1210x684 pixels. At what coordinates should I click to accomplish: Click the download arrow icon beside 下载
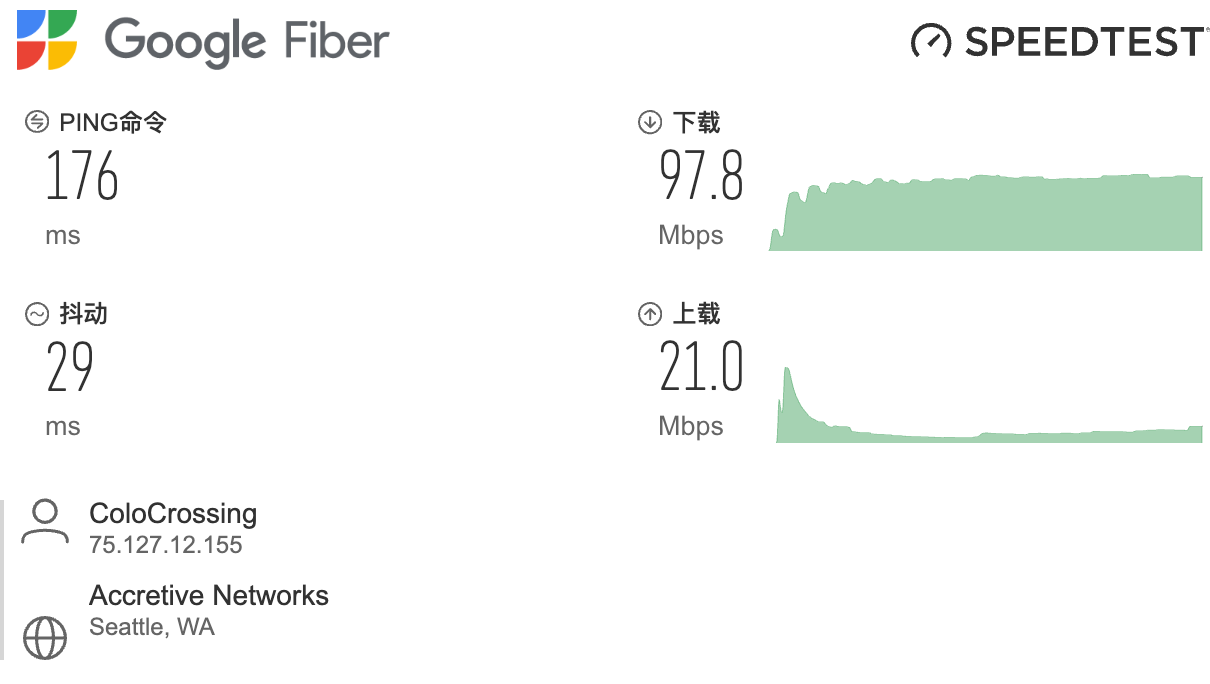[x=650, y=123]
